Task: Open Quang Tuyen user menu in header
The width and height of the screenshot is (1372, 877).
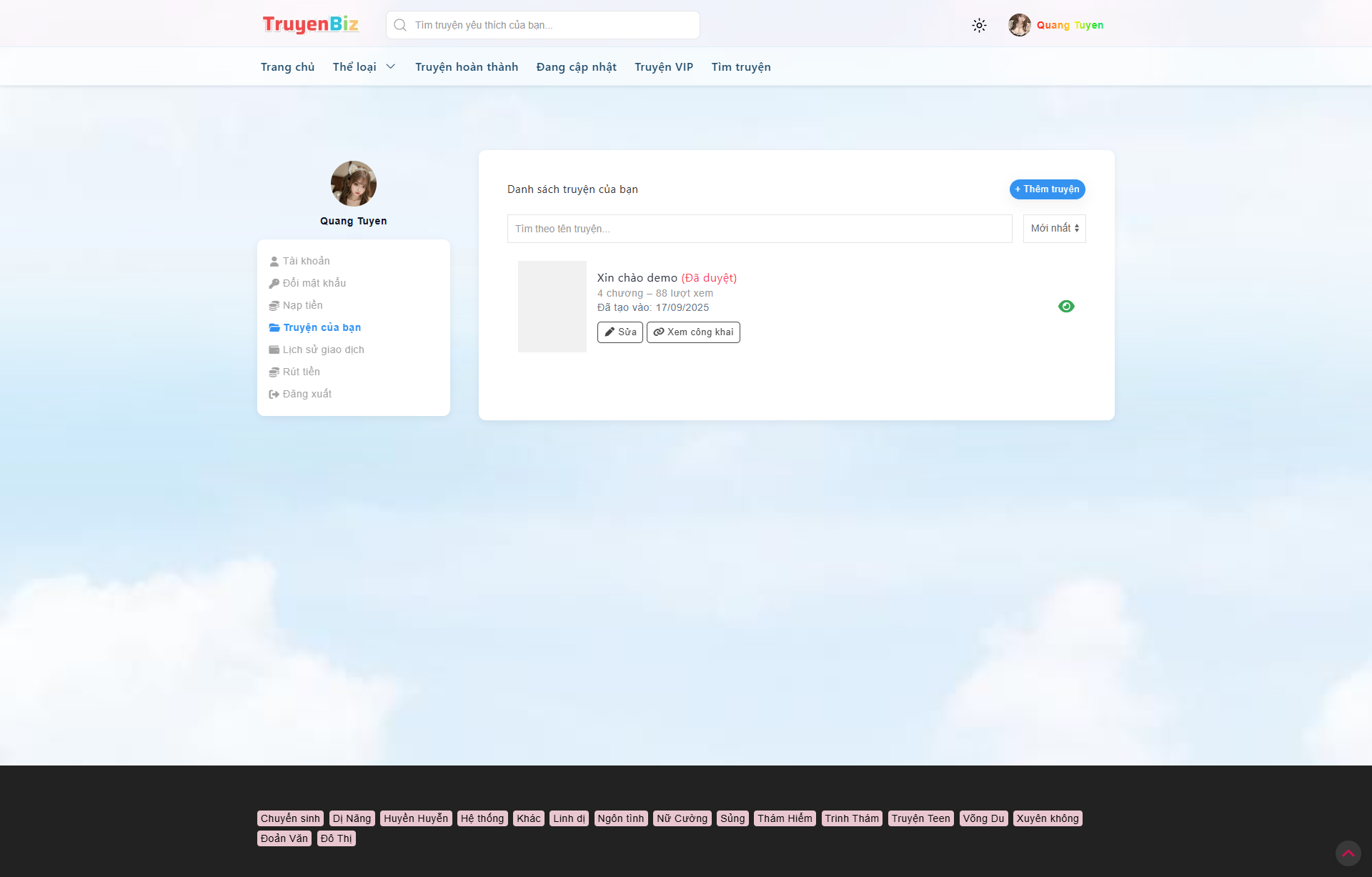Action: pos(1056,26)
